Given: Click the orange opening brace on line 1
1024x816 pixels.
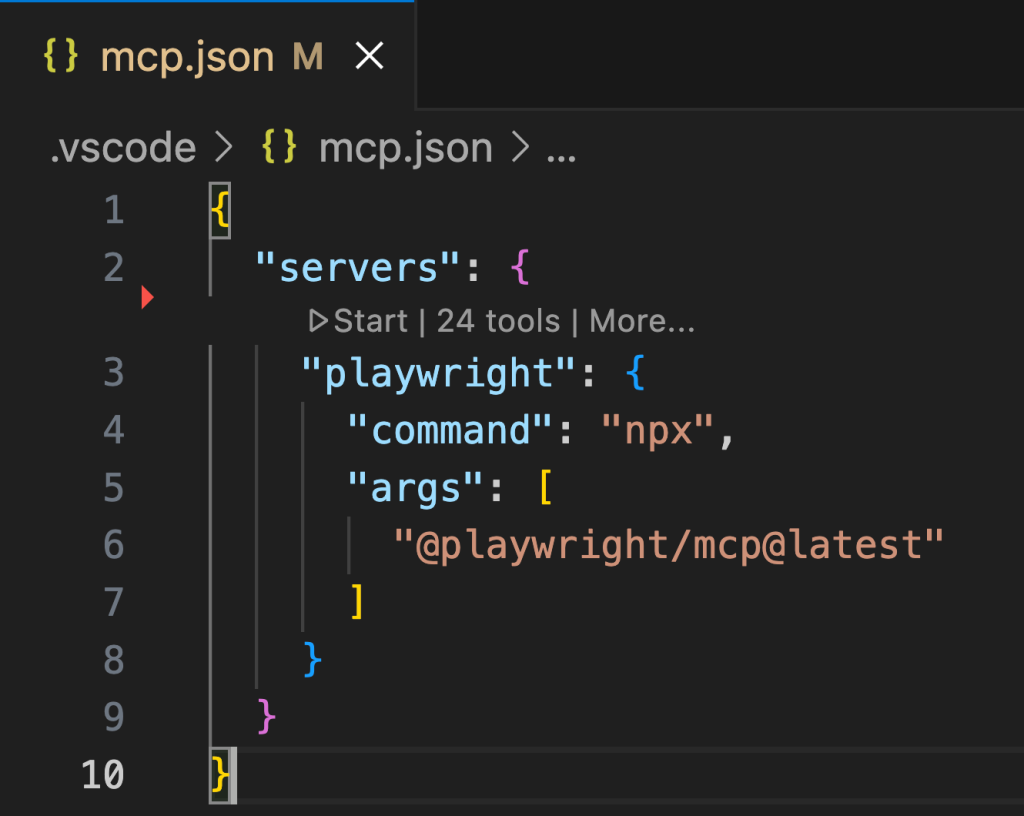Looking at the screenshot, I should point(222,210).
